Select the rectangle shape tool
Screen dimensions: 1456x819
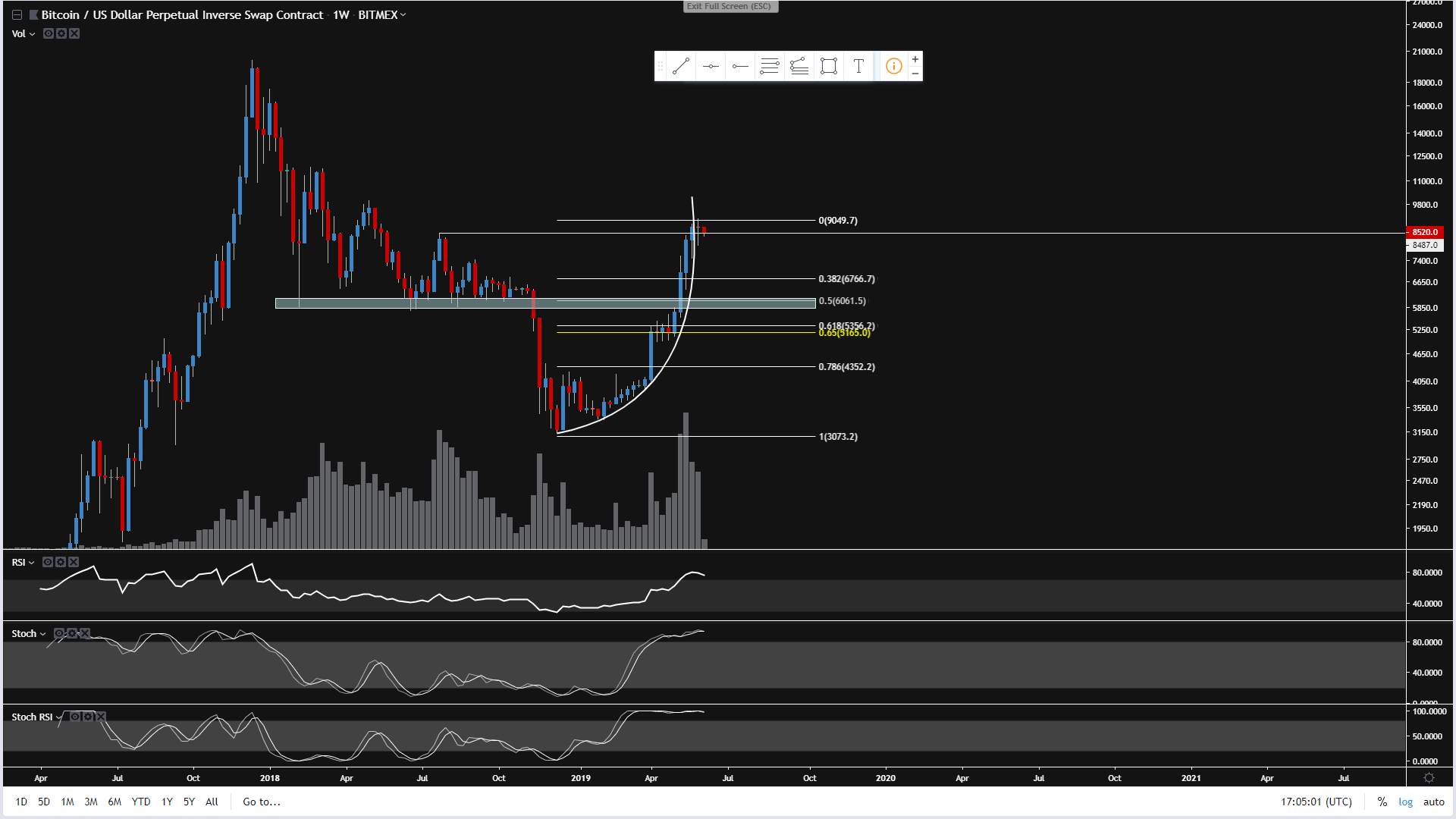coord(829,67)
